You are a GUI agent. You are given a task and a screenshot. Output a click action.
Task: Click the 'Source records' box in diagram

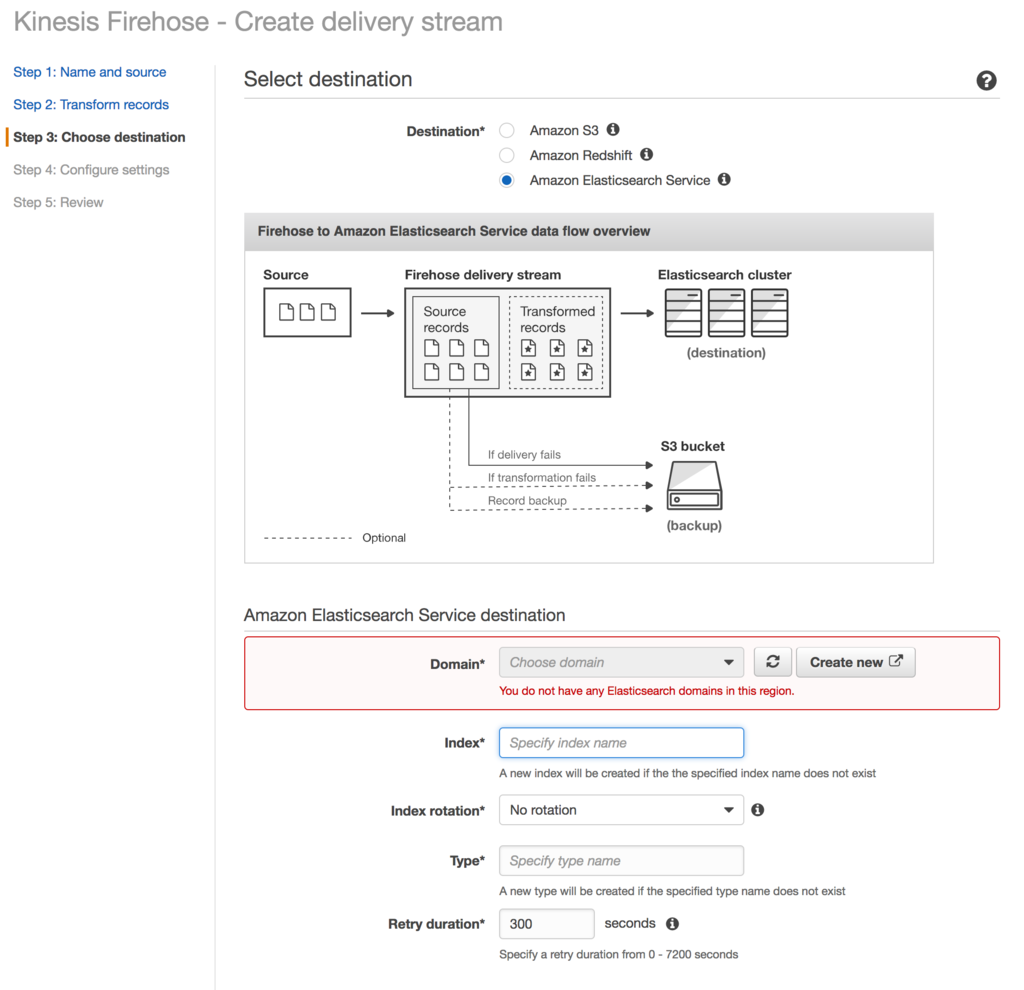point(456,342)
